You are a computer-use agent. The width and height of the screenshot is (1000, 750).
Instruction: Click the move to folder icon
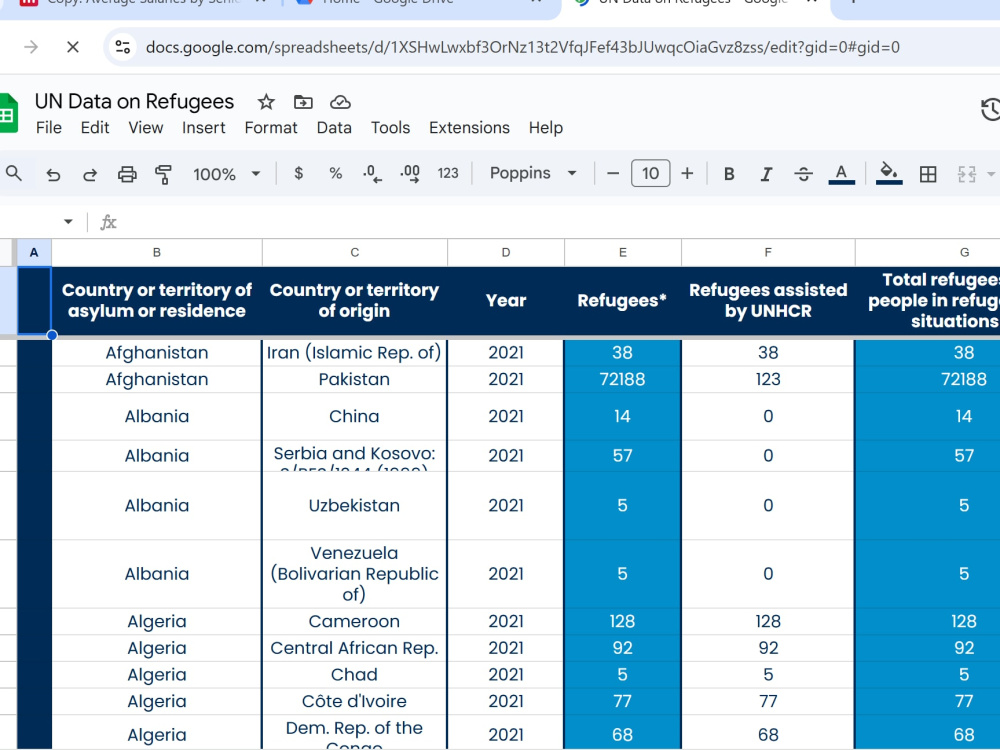[303, 102]
